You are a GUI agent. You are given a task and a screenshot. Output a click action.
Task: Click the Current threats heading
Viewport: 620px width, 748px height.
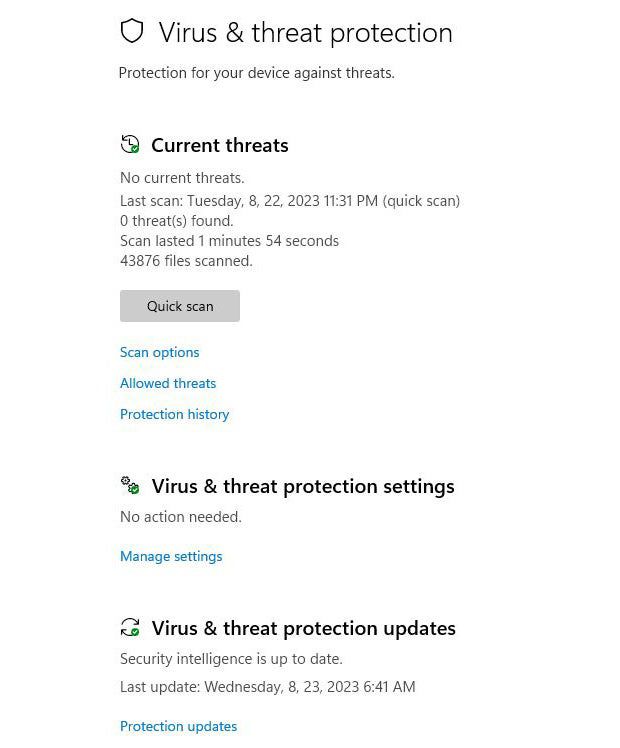pos(220,145)
